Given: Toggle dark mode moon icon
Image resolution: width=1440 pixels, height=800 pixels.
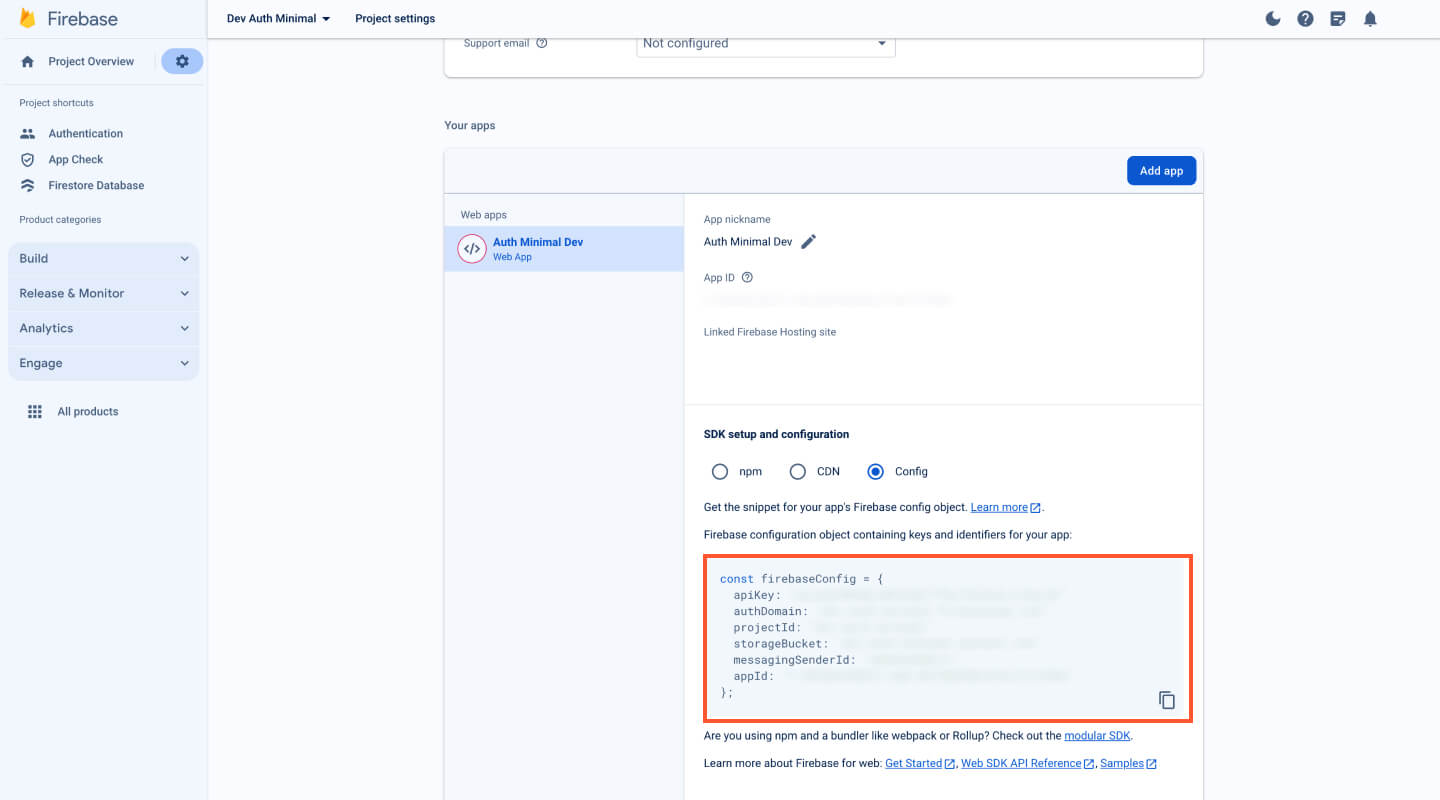Looking at the screenshot, I should [x=1273, y=18].
